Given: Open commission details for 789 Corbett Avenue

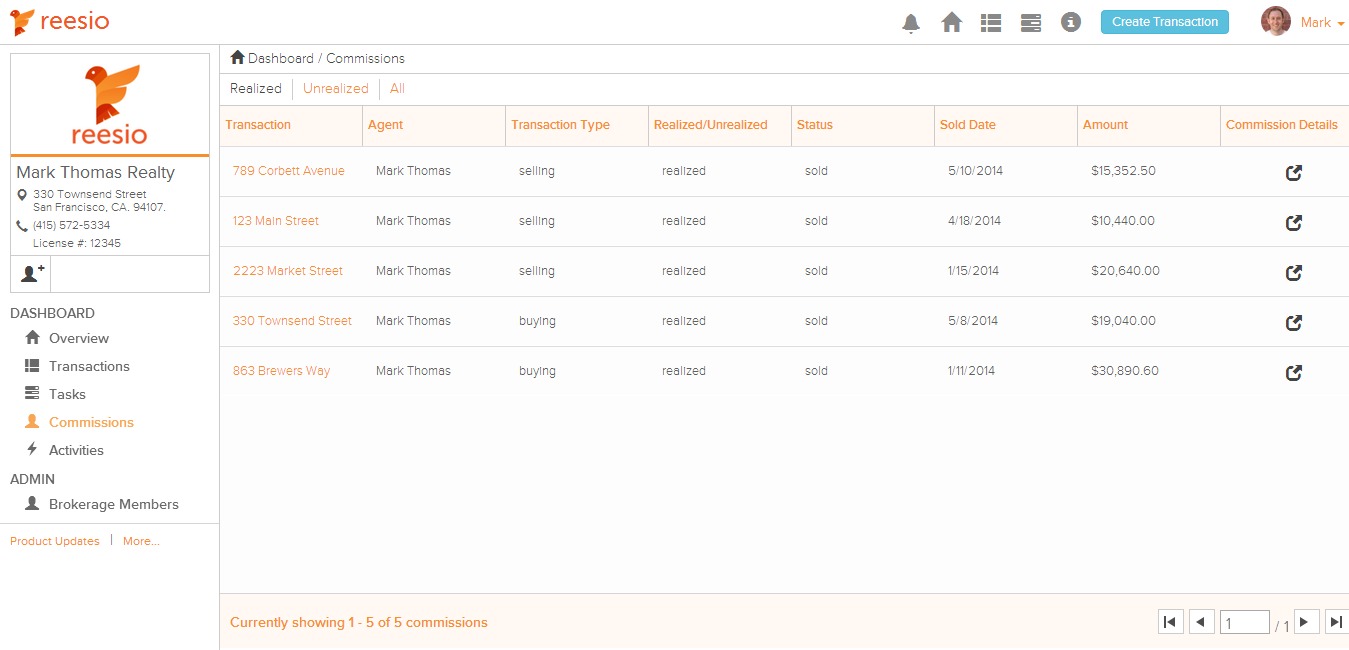Looking at the screenshot, I should tap(1294, 172).
